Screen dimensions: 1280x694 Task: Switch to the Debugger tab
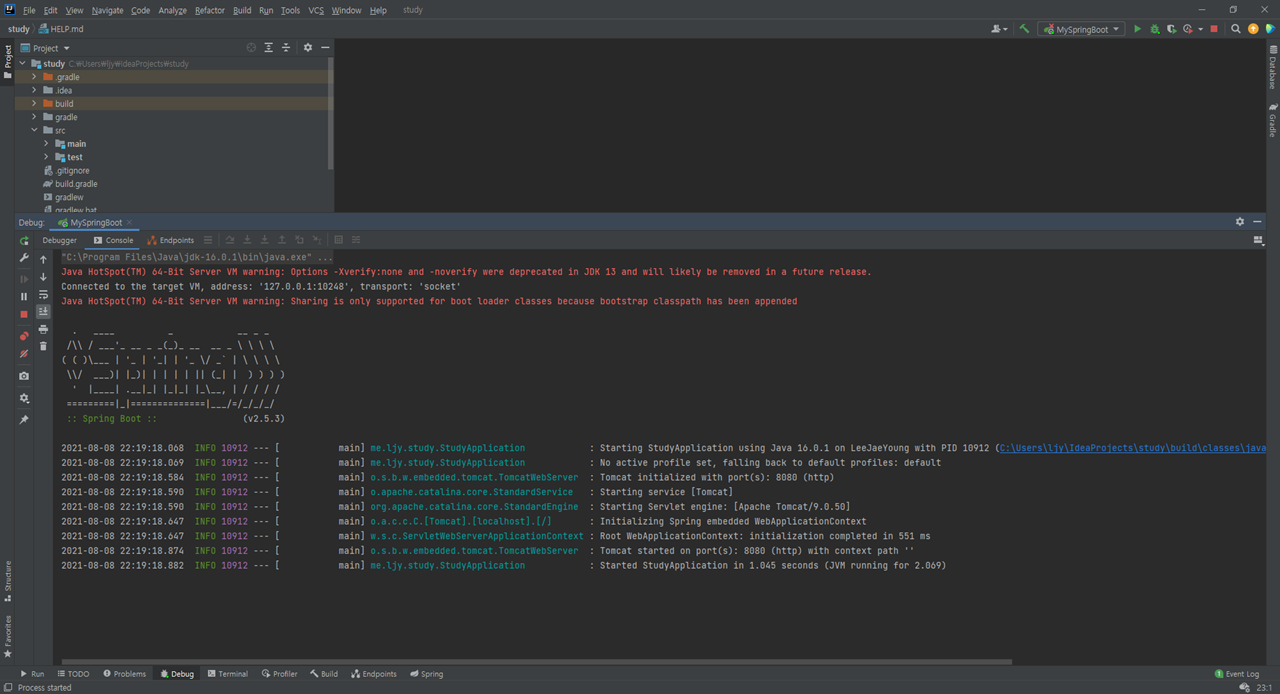[x=59, y=240]
